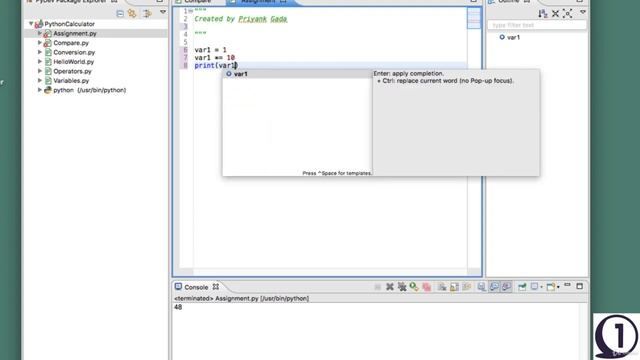Click green relaunch icon in Console toolbar

(414, 287)
